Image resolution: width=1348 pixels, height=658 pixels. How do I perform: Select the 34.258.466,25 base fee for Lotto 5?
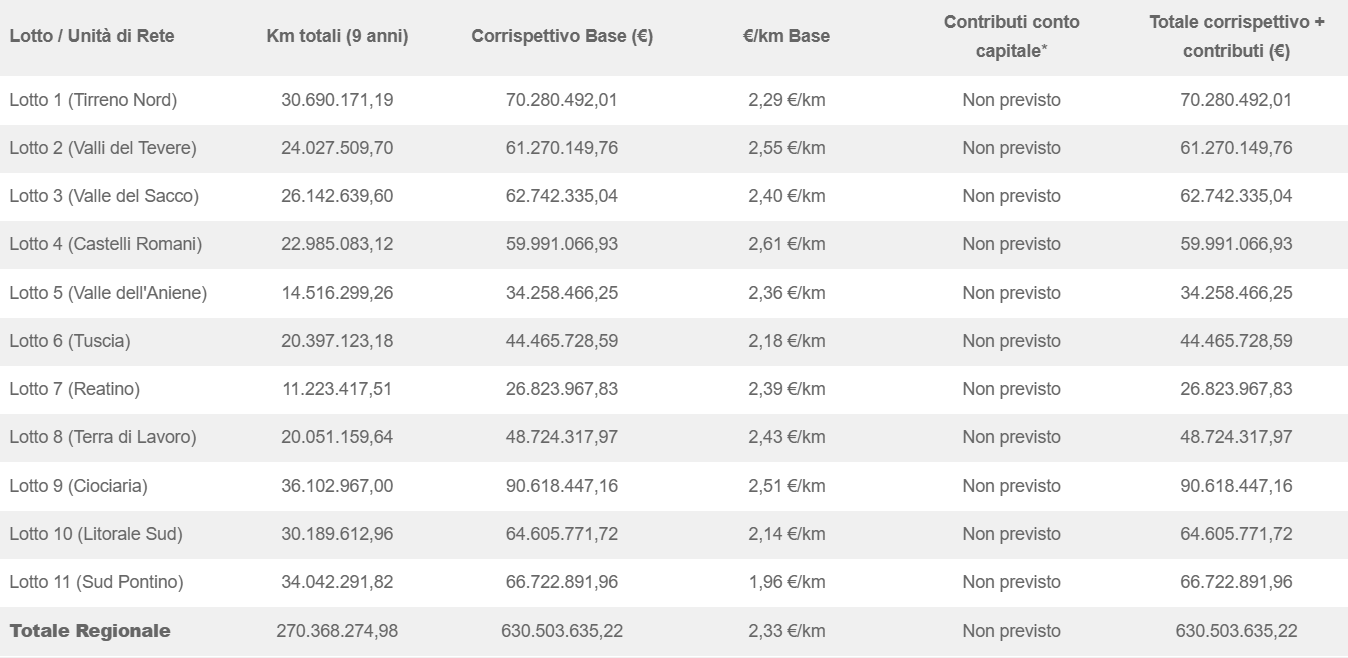point(562,293)
